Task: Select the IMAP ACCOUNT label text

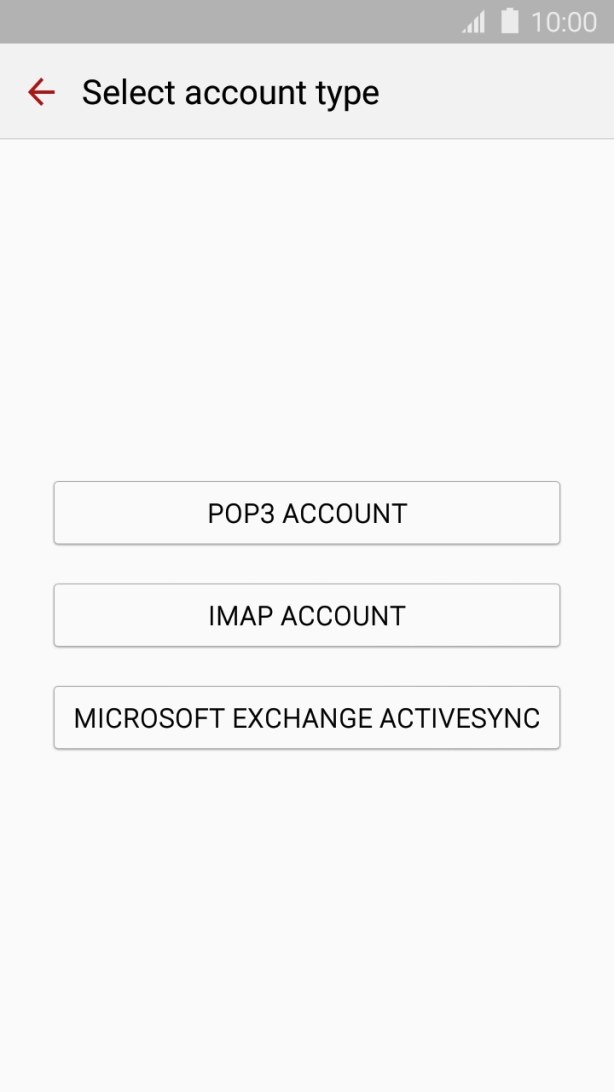Action: click(306, 615)
